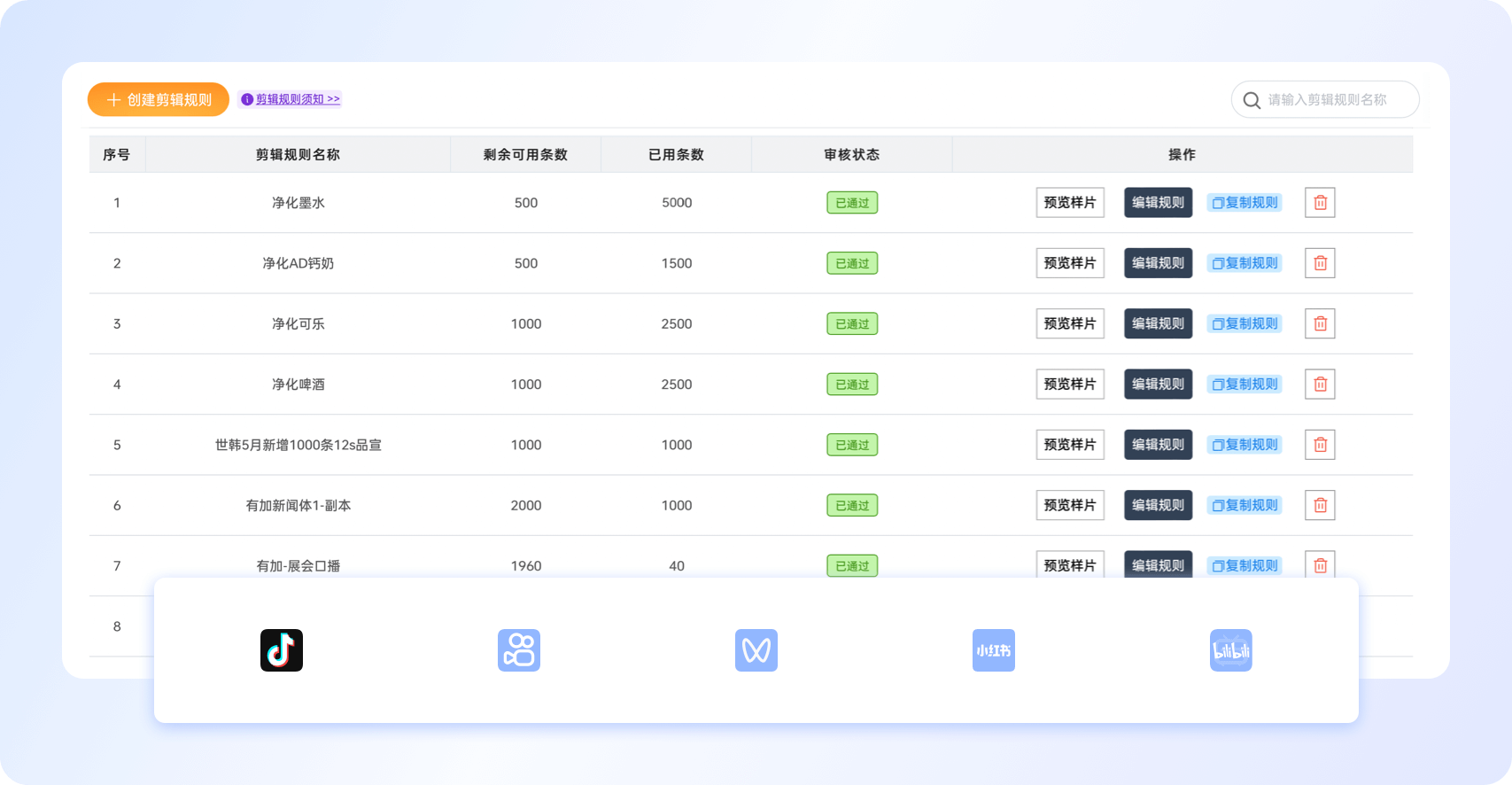The image size is (1512, 785).
Task: Click the 已用条数 column header
Action: [676, 154]
